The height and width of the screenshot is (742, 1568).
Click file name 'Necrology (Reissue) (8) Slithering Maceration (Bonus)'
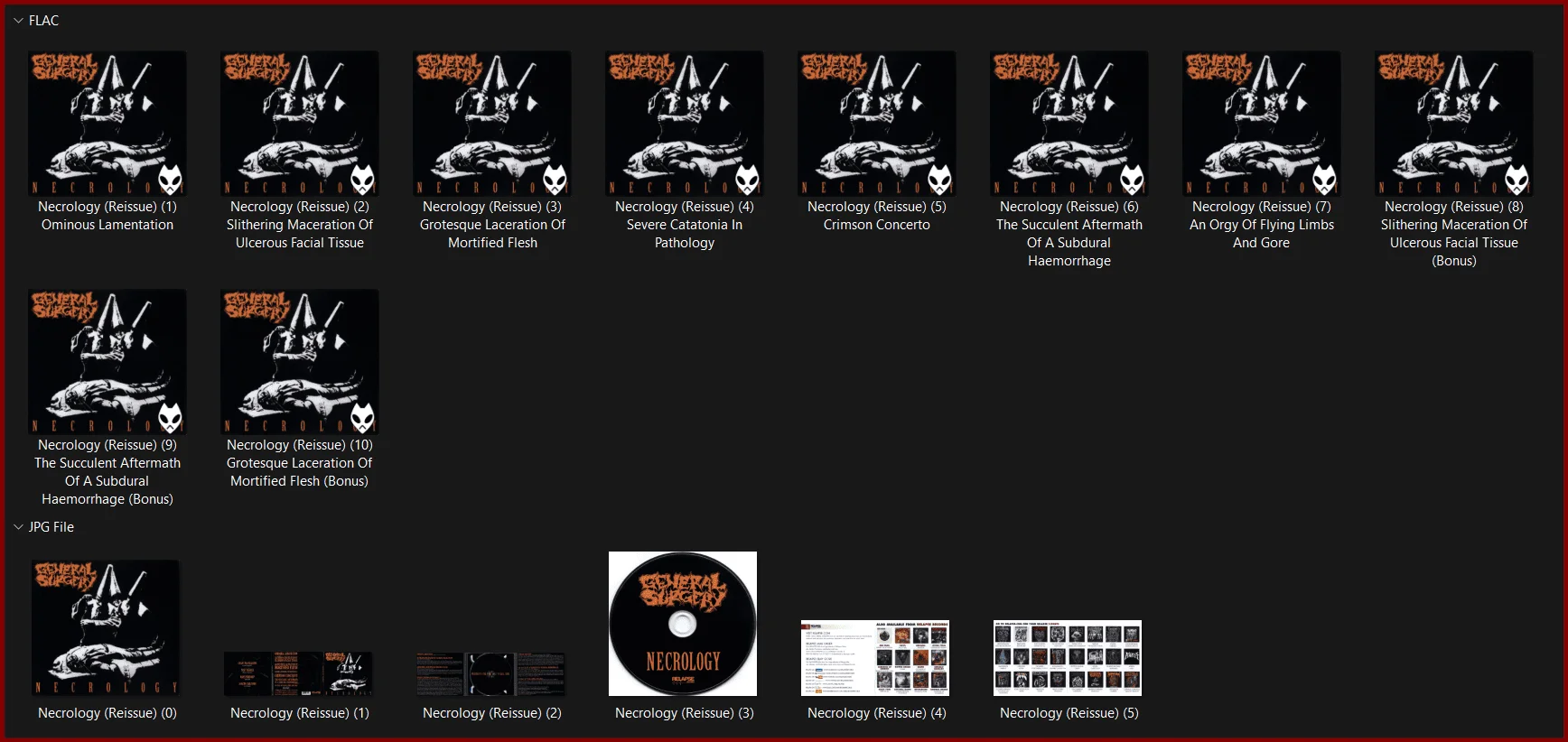pos(1454,234)
